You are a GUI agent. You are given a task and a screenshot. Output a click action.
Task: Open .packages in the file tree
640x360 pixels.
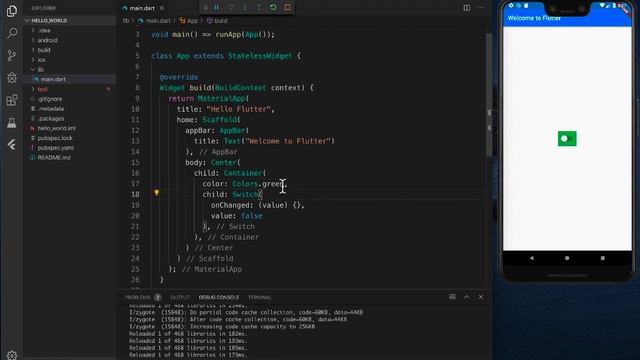pos(51,119)
